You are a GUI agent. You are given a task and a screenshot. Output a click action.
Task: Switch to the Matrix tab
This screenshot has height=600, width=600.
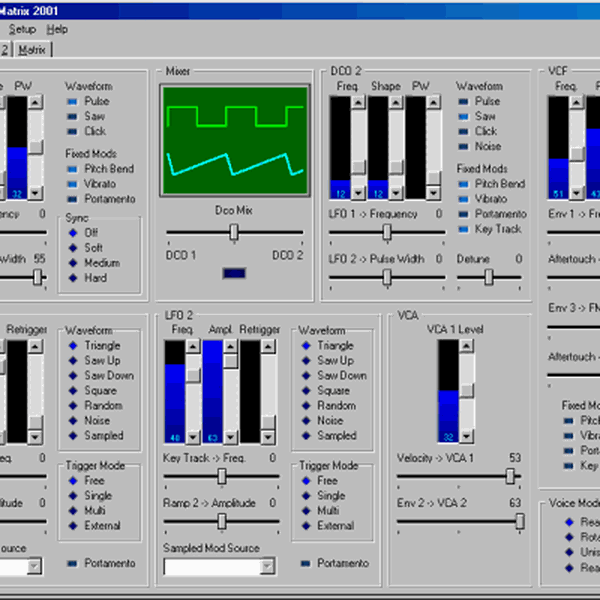click(31, 49)
